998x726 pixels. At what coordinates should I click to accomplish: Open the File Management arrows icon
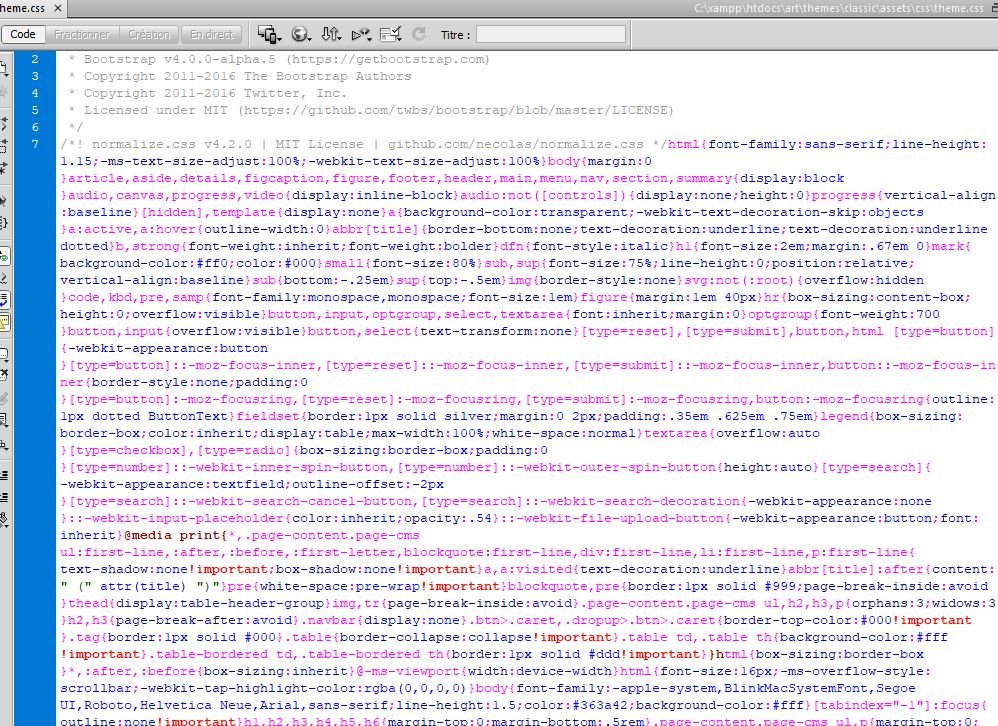click(330, 34)
